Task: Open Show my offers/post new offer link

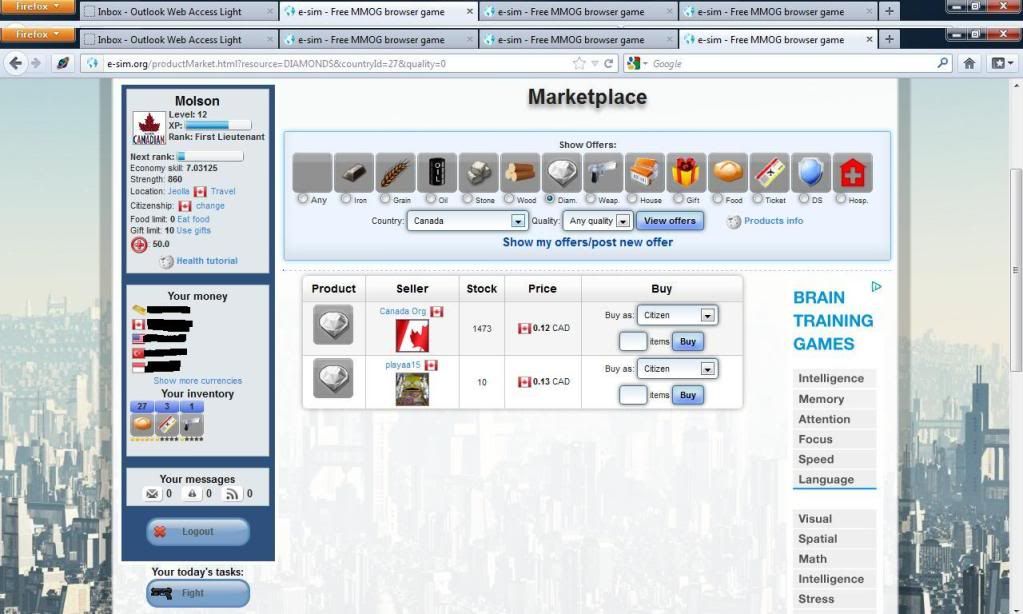Action: (x=587, y=242)
